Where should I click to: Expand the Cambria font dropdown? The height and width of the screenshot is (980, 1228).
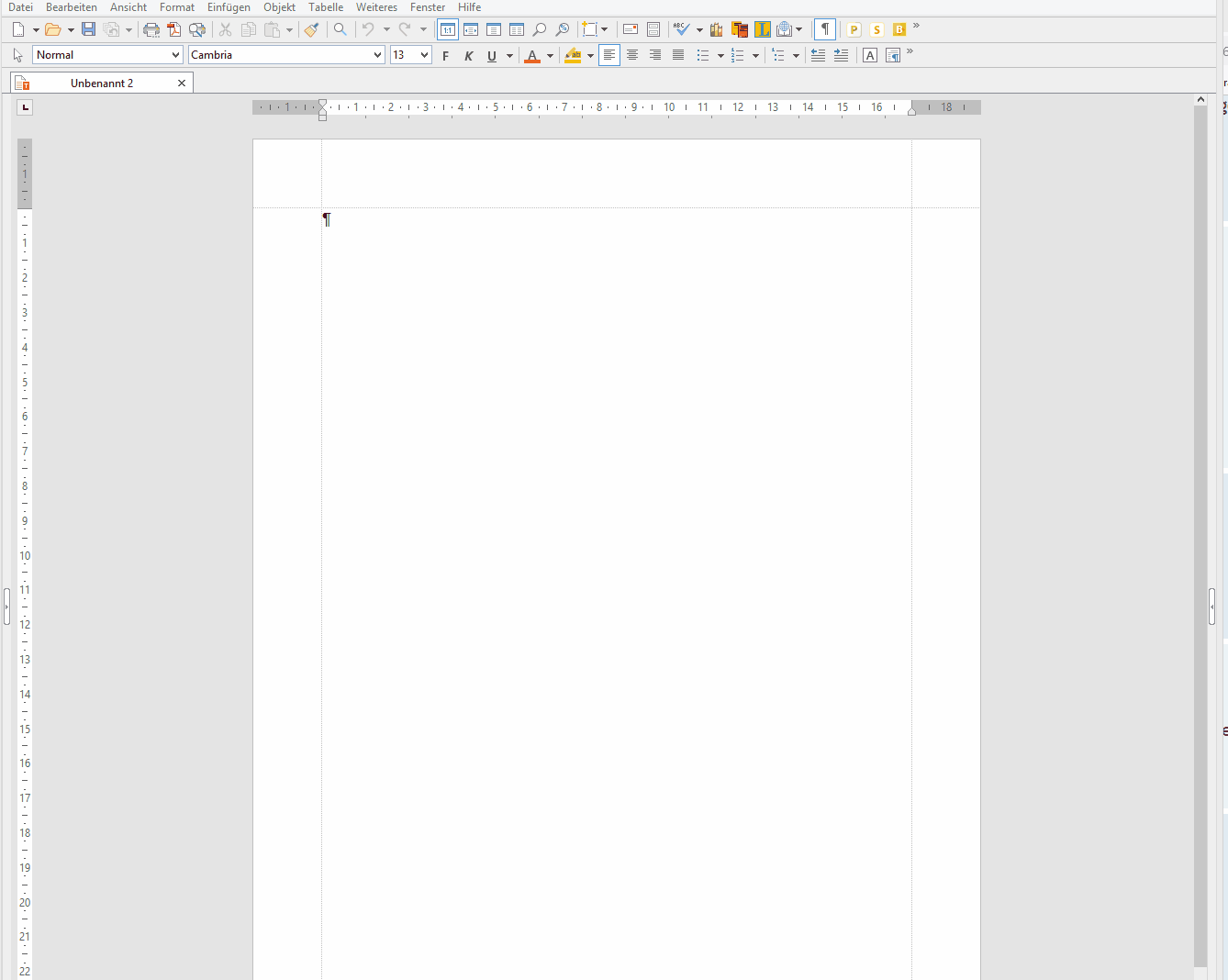(x=377, y=55)
